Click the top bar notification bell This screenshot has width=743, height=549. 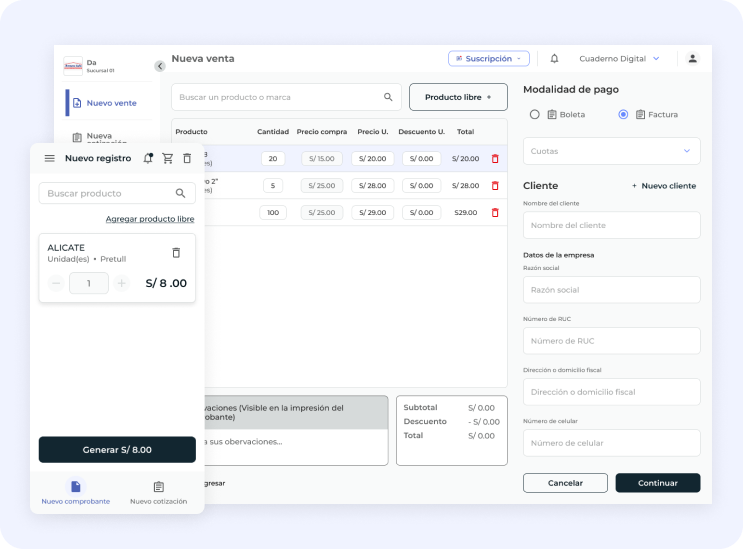(x=554, y=58)
